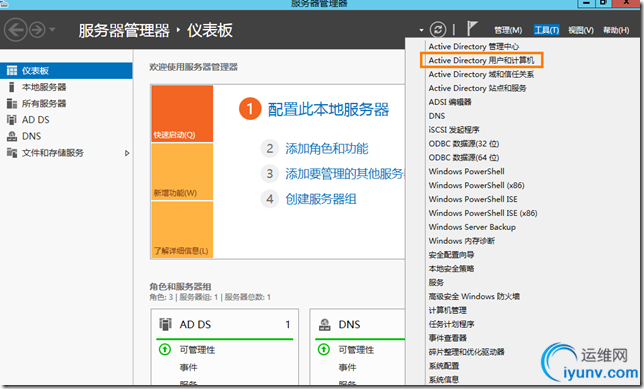Click the 配置此本地服务器 link
644x389 pixels.
point(329,110)
